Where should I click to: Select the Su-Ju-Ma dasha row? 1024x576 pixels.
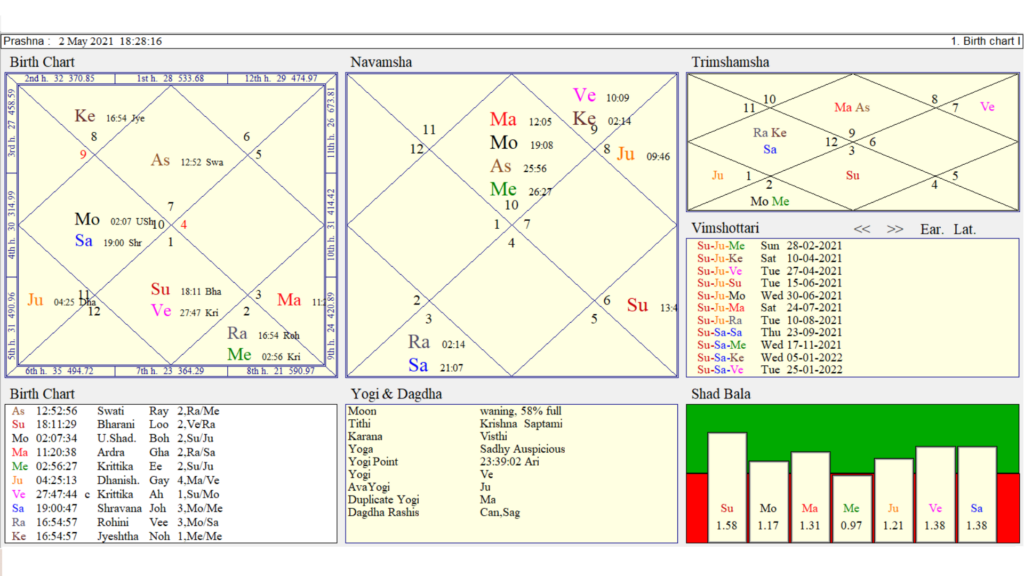tap(769, 308)
